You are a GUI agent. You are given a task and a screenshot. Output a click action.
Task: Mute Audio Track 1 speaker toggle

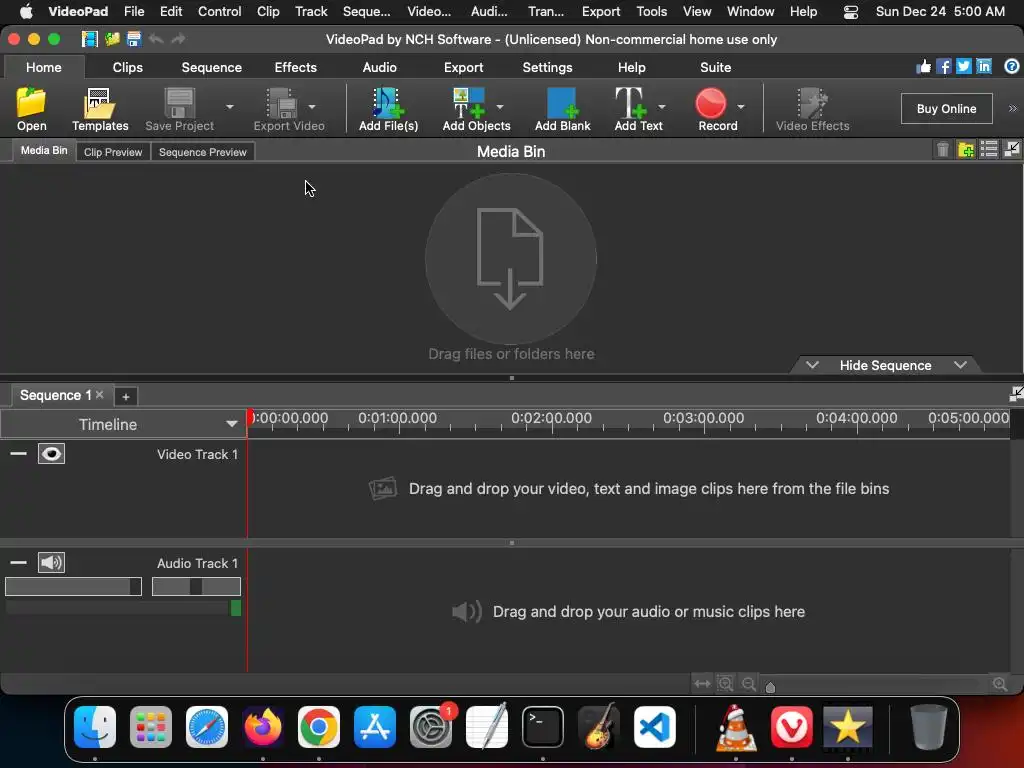pos(52,562)
